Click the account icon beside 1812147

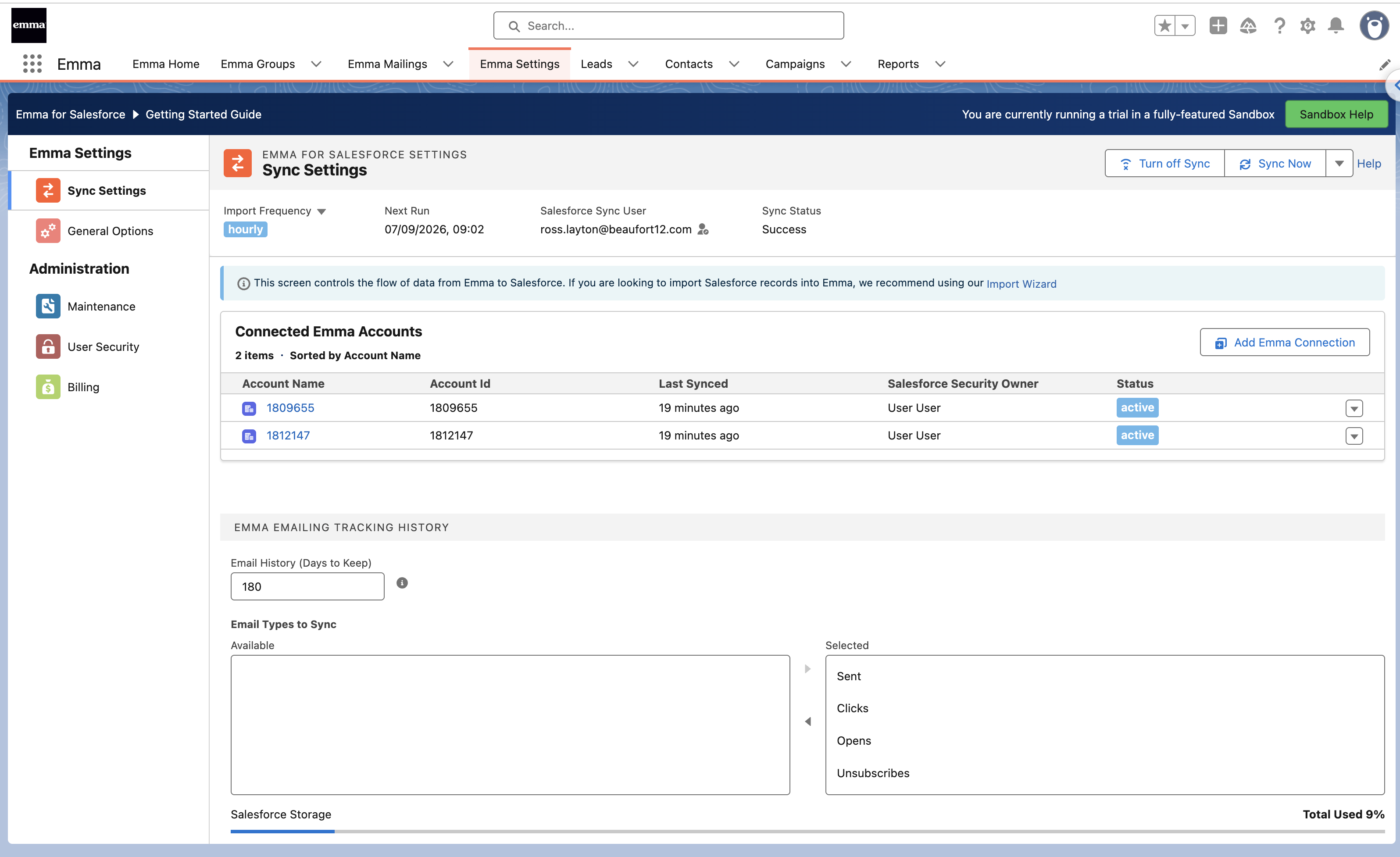pyautogui.click(x=249, y=436)
